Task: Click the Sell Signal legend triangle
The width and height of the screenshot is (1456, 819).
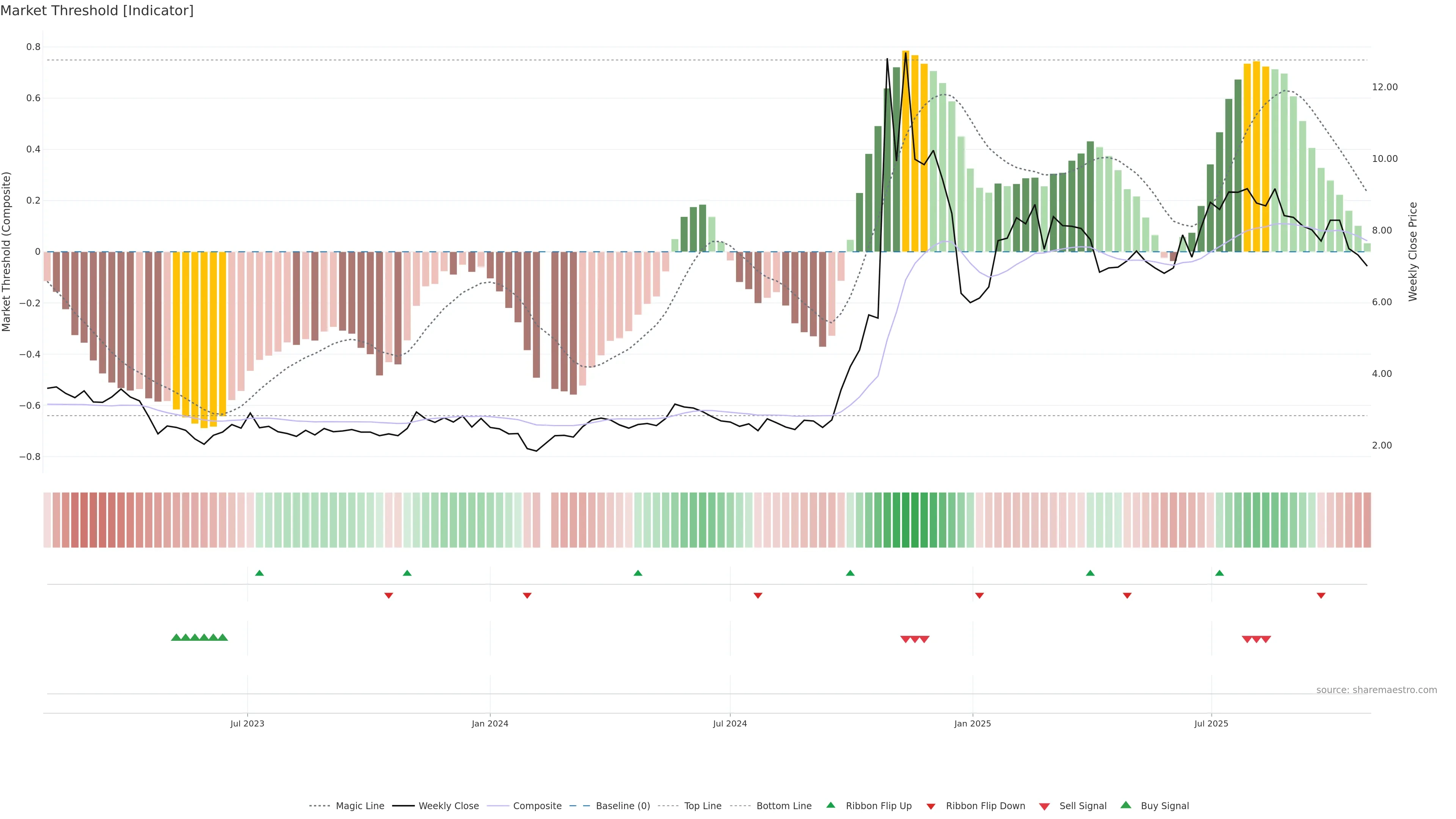Action: 1045,806
